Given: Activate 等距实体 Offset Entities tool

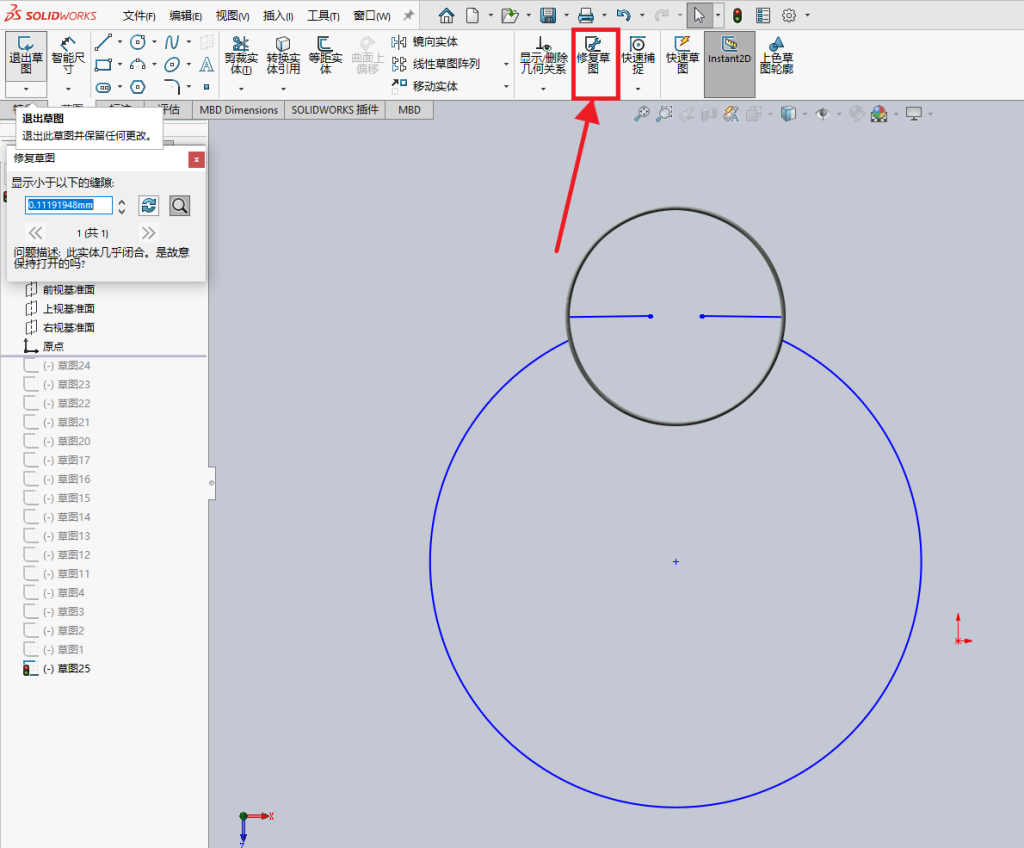Looking at the screenshot, I should [325, 55].
